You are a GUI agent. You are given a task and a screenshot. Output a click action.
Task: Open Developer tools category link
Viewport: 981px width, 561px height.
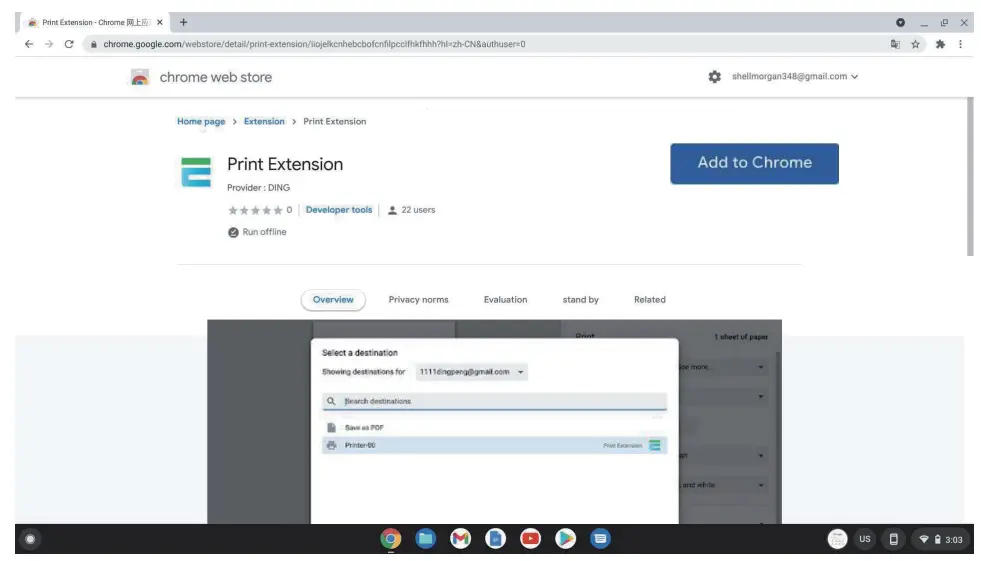click(338, 210)
